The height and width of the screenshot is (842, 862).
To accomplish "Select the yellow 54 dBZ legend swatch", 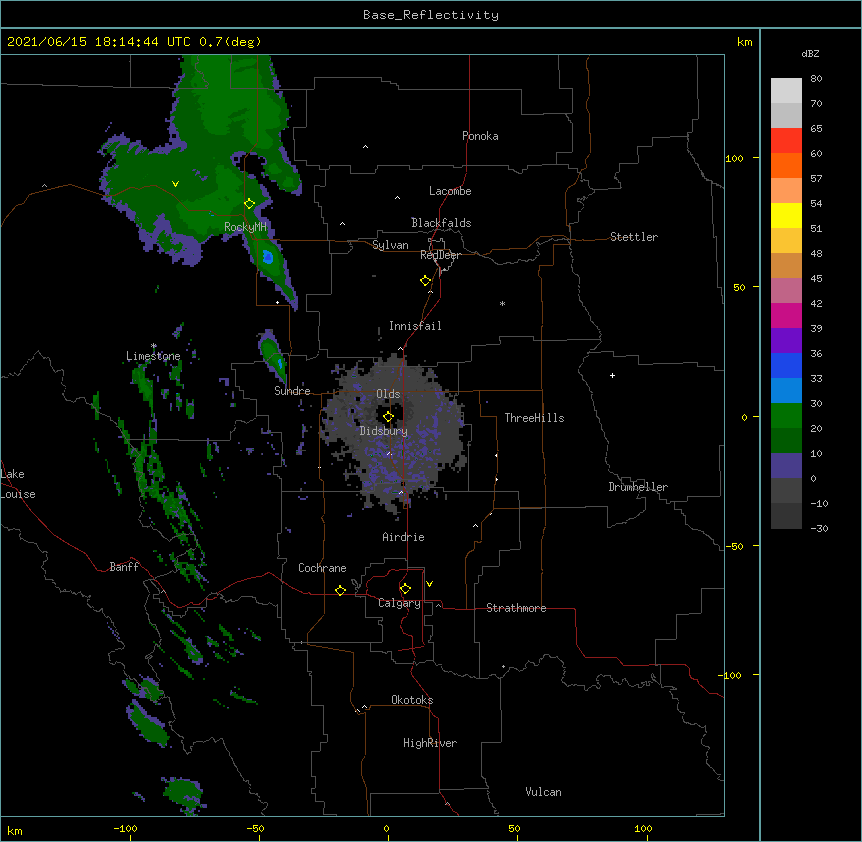I will coord(786,215).
